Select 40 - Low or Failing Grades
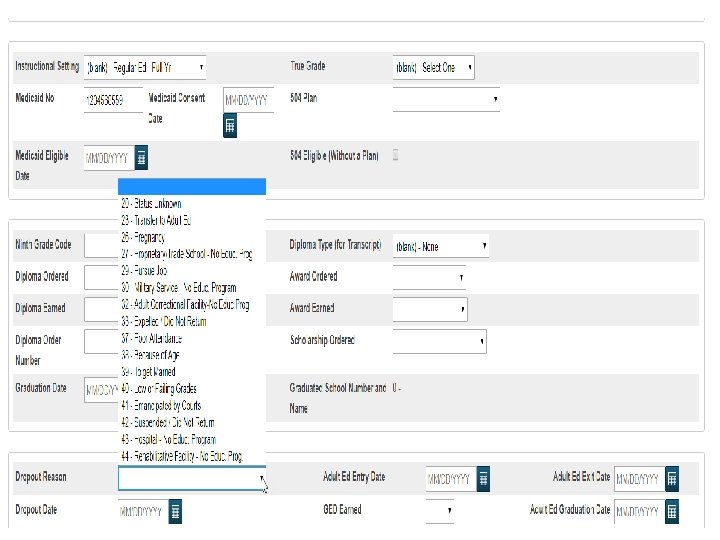The width and height of the screenshot is (720, 540). [x=192, y=389]
